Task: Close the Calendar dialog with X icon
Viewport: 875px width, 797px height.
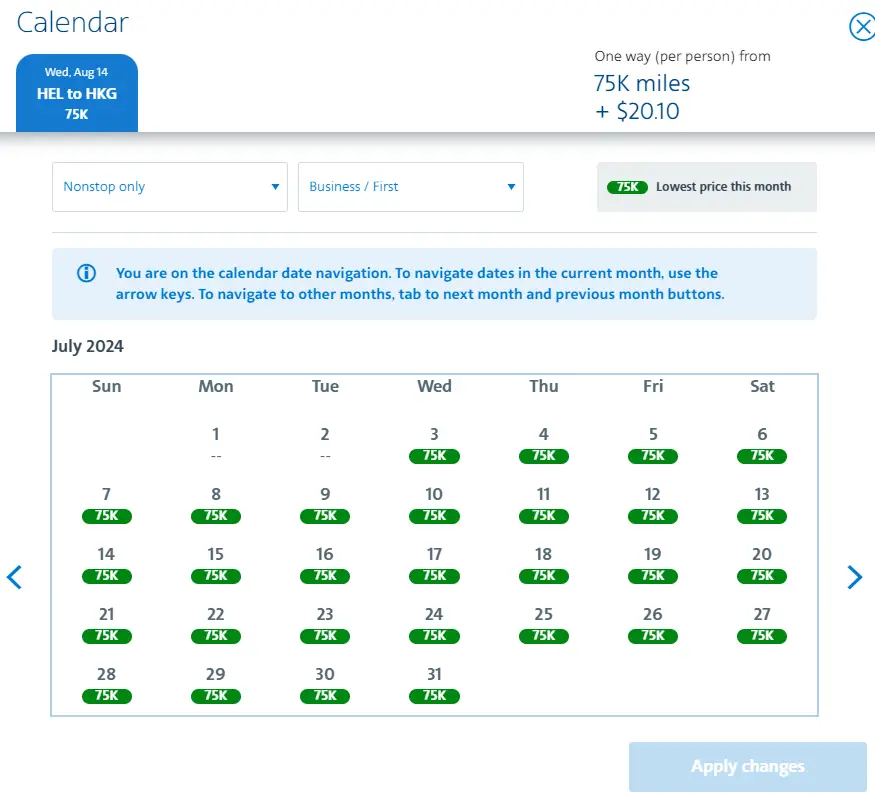Action: click(x=861, y=27)
